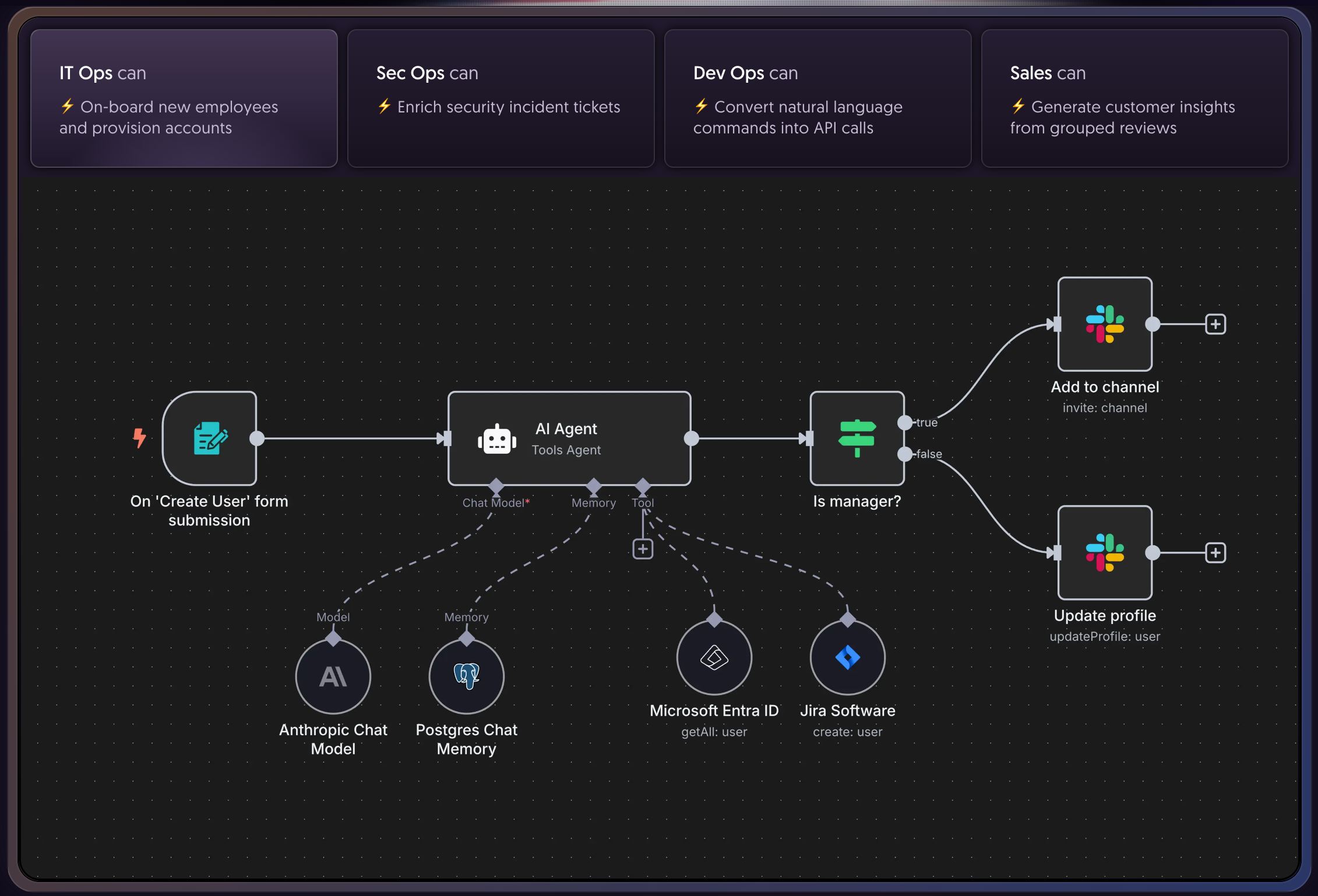Click the Jira Software tool node
This screenshot has height=896, width=1318.
[x=847, y=657]
